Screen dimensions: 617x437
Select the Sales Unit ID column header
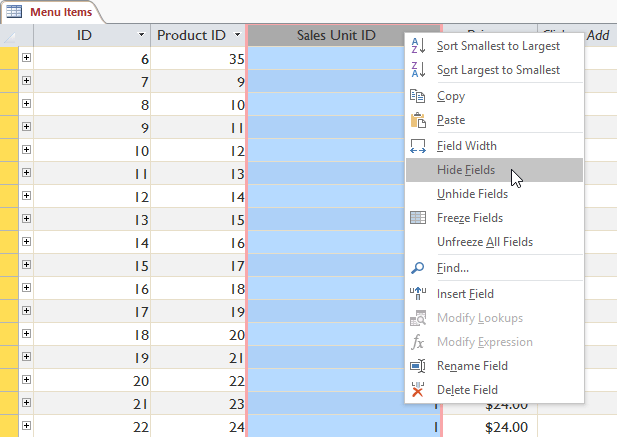[336, 35]
